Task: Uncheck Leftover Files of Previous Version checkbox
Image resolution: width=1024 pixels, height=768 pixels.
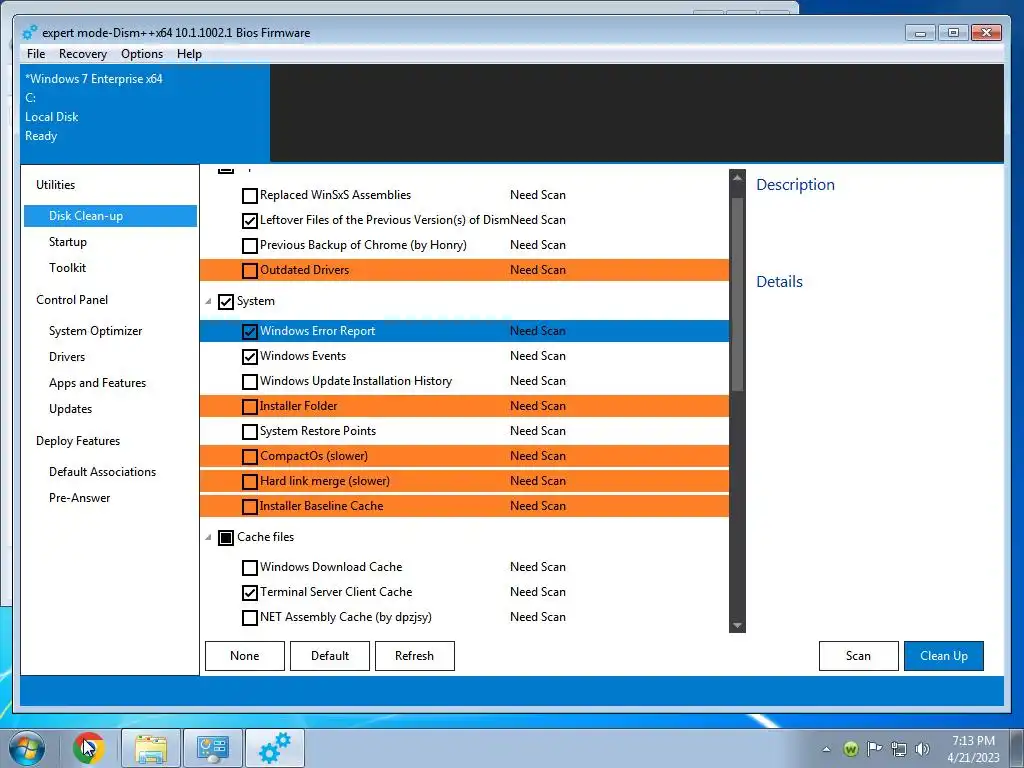Action: (249, 221)
